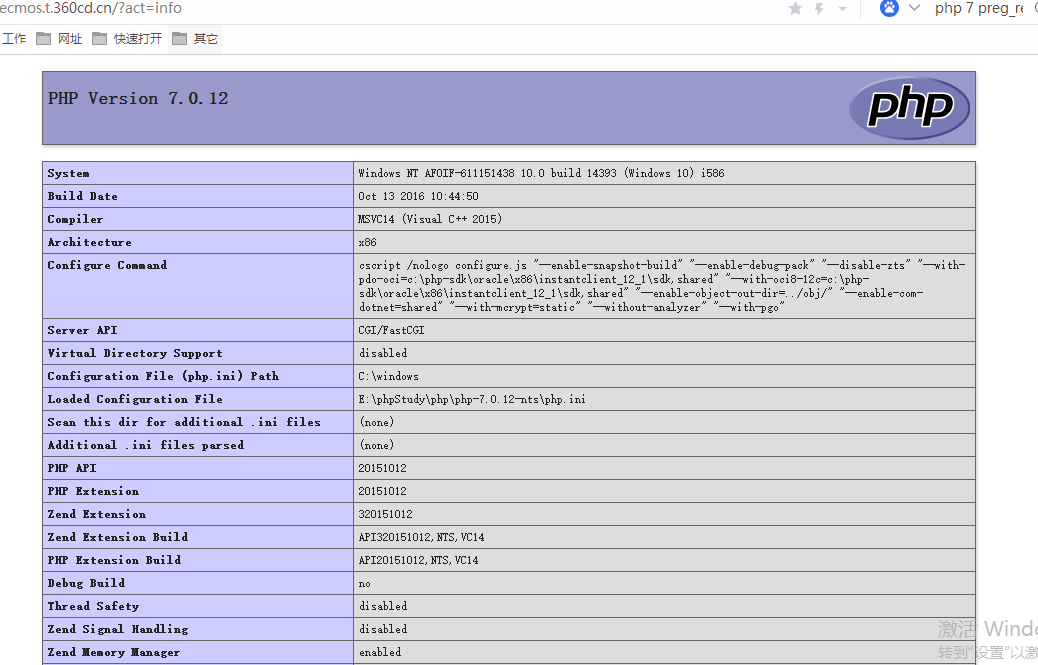This screenshot has width=1038, height=665.
Task: Click the address bar URL ecmos.t.360cd.cn
Action: [x=90, y=9]
